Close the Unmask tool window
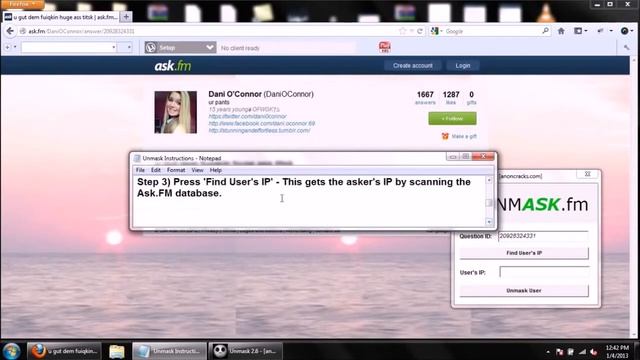640x360 pixels. (587, 174)
